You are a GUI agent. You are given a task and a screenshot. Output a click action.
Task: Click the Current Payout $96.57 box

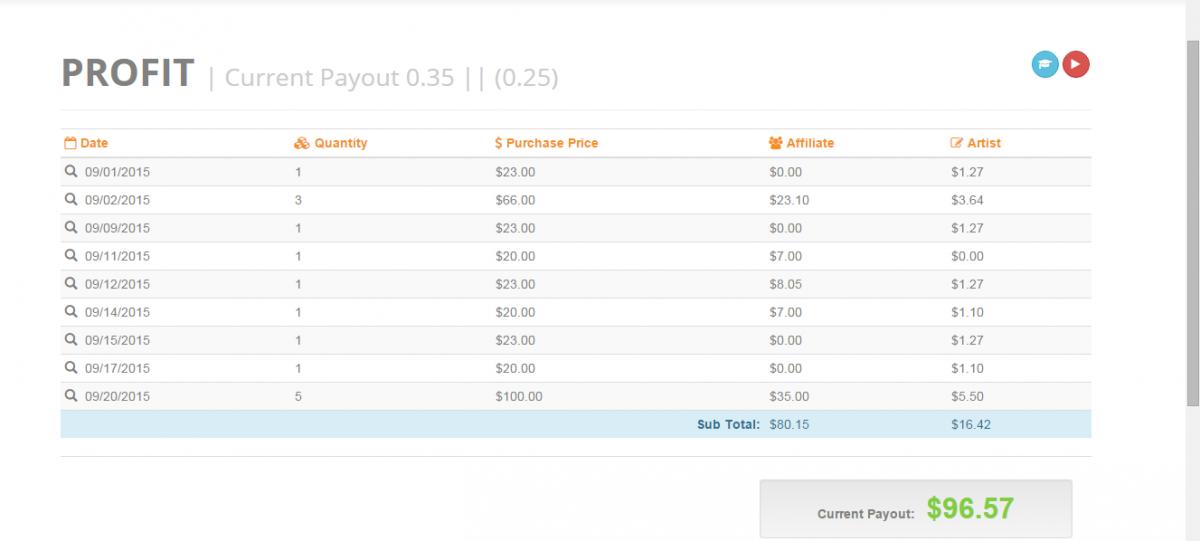[916, 509]
